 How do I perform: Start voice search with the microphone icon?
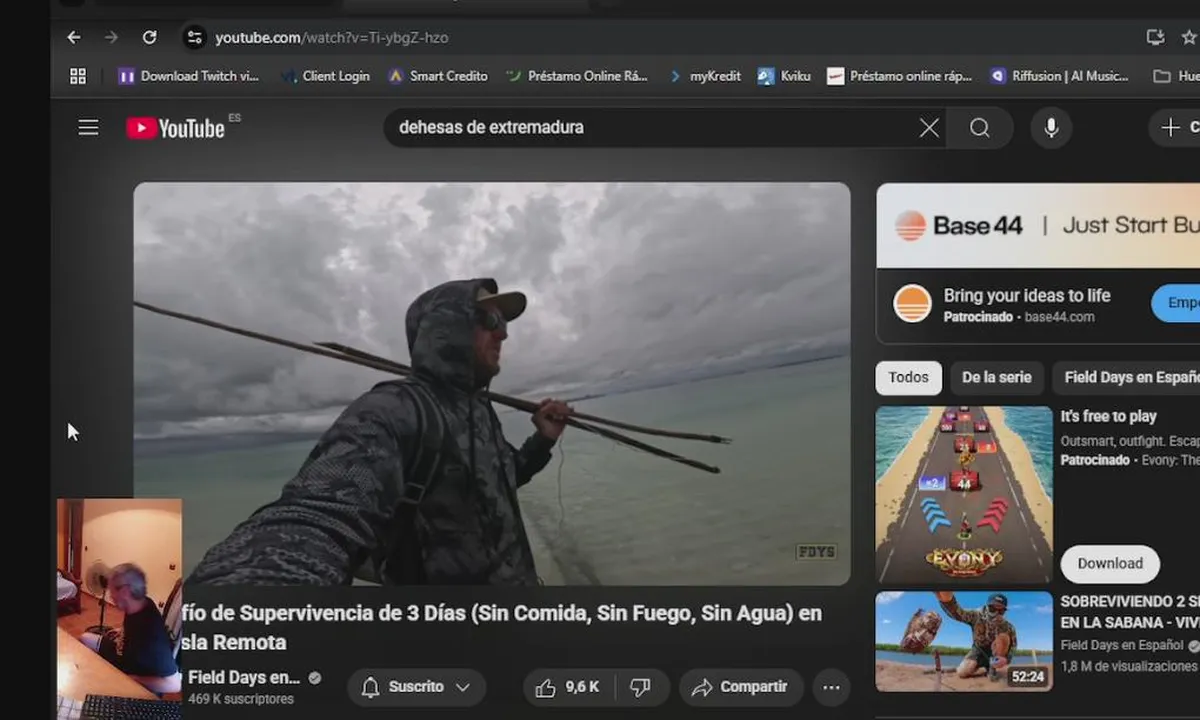point(1051,127)
